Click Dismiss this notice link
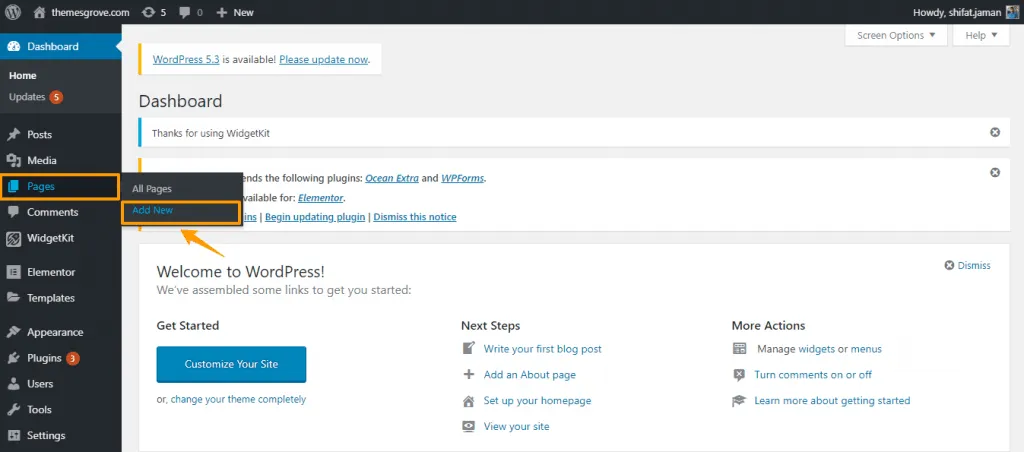 [415, 217]
